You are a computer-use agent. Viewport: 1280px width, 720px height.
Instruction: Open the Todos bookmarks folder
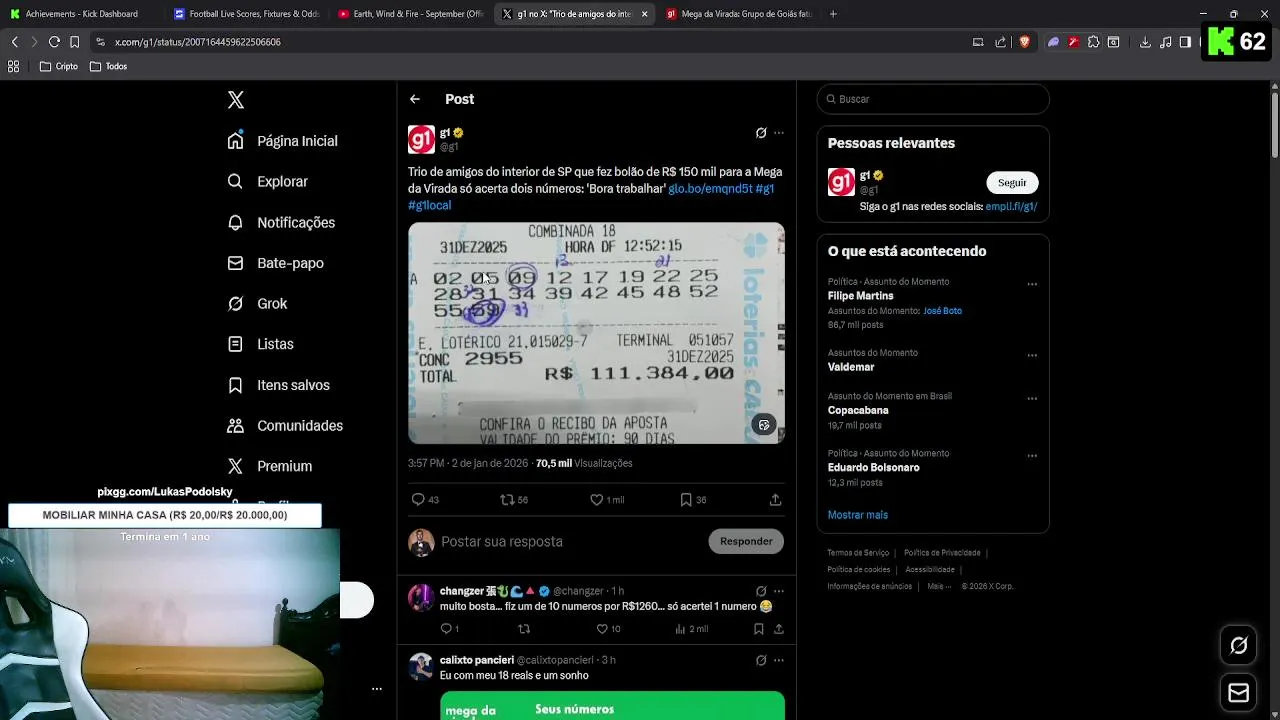(109, 66)
